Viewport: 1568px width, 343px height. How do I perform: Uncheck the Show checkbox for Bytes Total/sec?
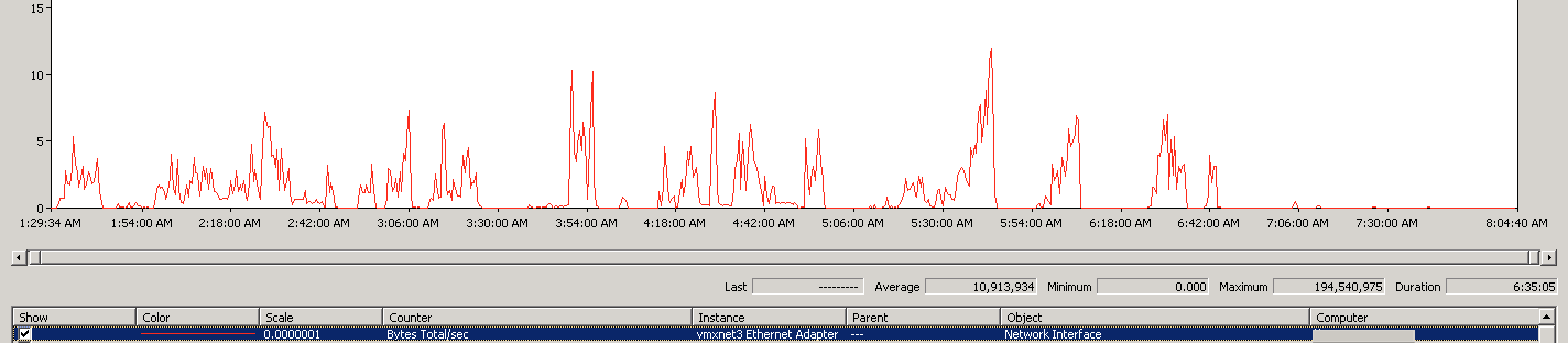click(x=24, y=334)
